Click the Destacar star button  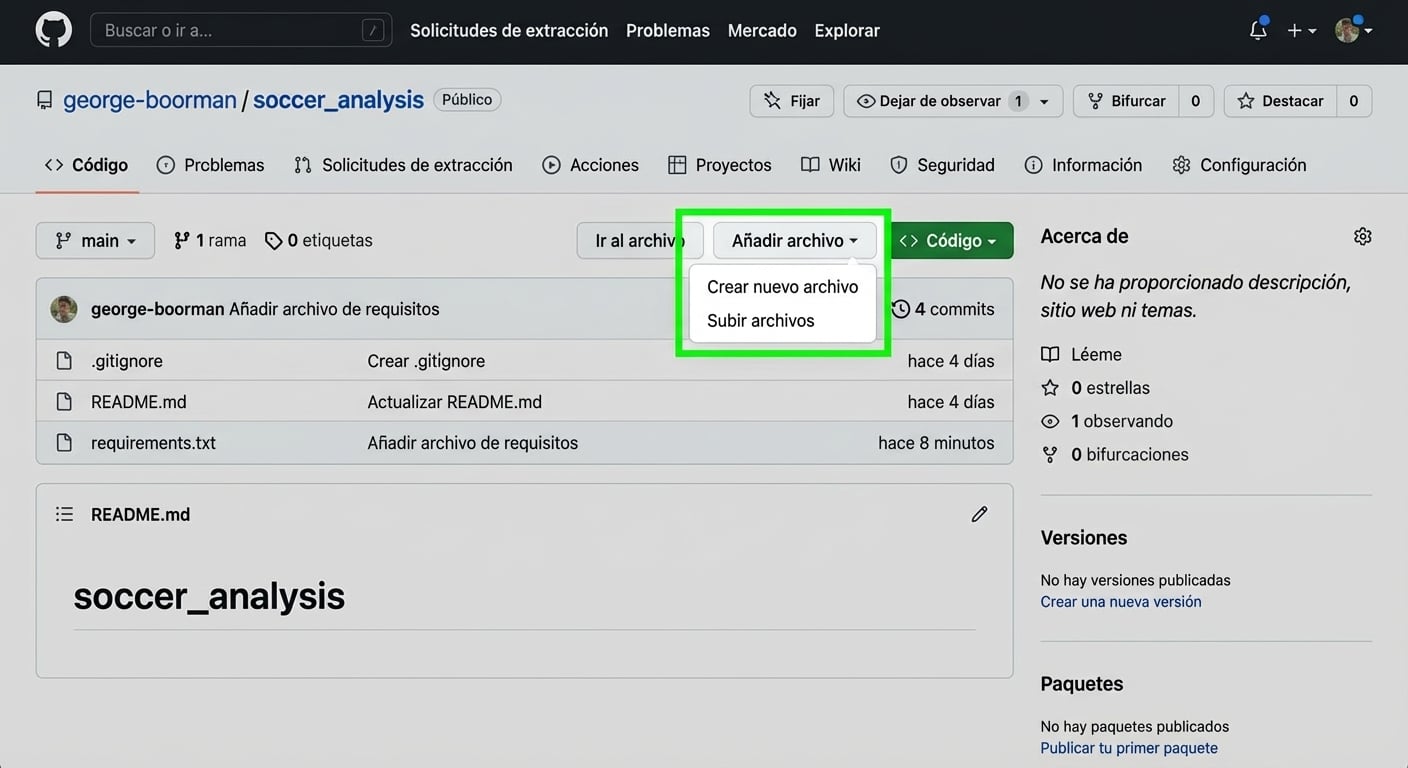point(1280,101)
